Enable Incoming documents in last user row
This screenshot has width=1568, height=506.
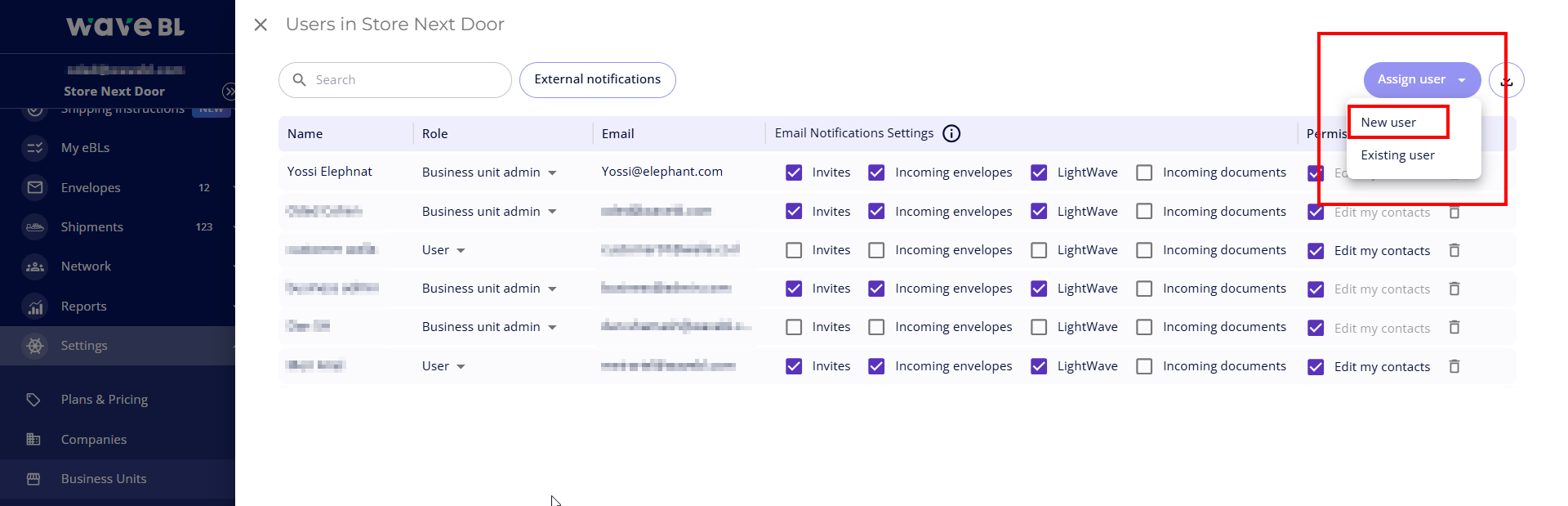pyautogui.click(x=1145, y=366)
